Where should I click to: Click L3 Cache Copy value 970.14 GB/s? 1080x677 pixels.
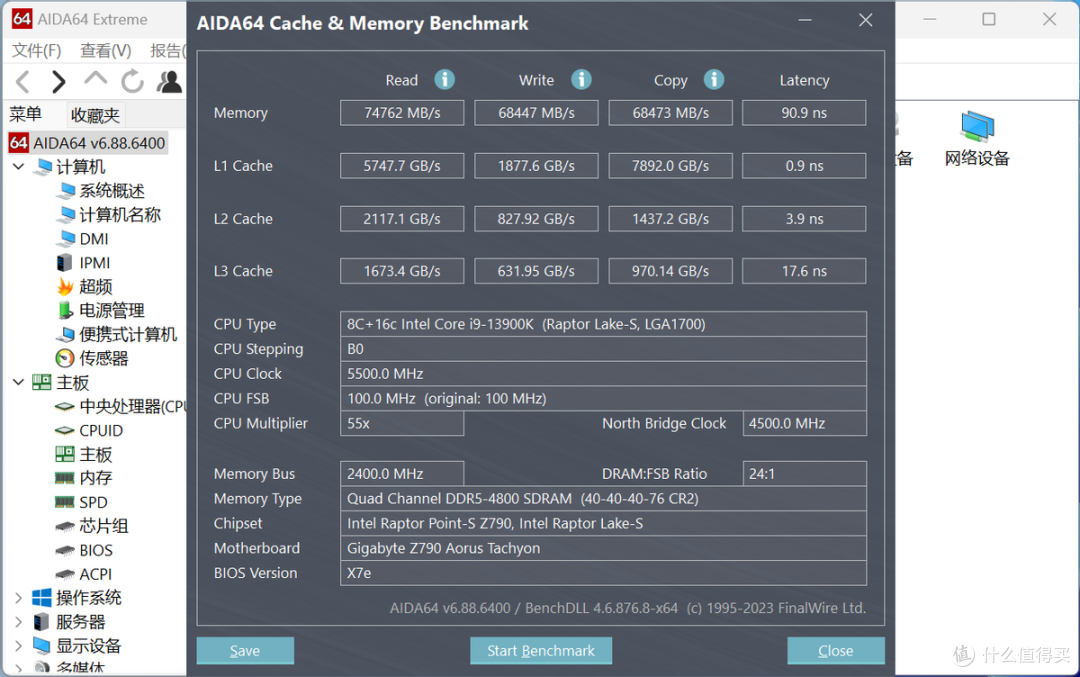[x=671, y=271]
